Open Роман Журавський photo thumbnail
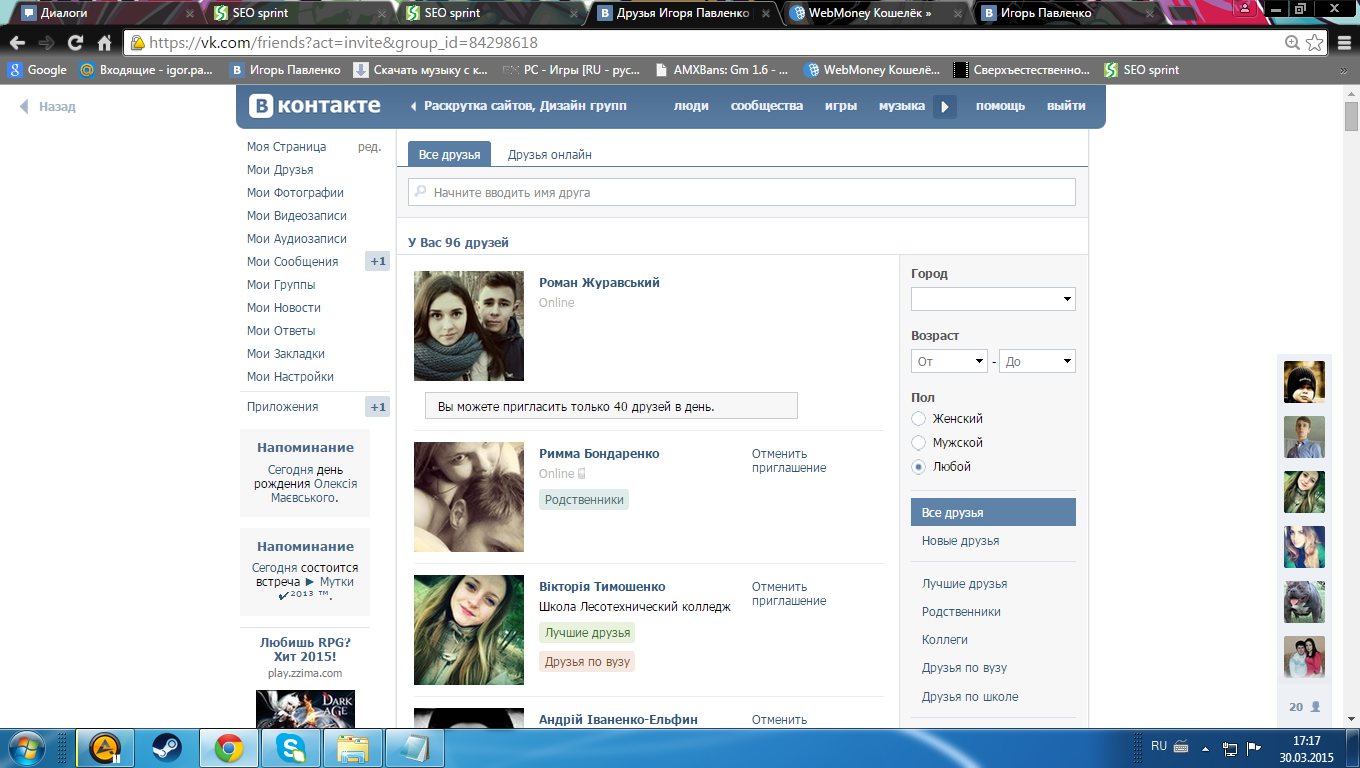This screenshot has width=1360, height=768. [x=469, y=326]
